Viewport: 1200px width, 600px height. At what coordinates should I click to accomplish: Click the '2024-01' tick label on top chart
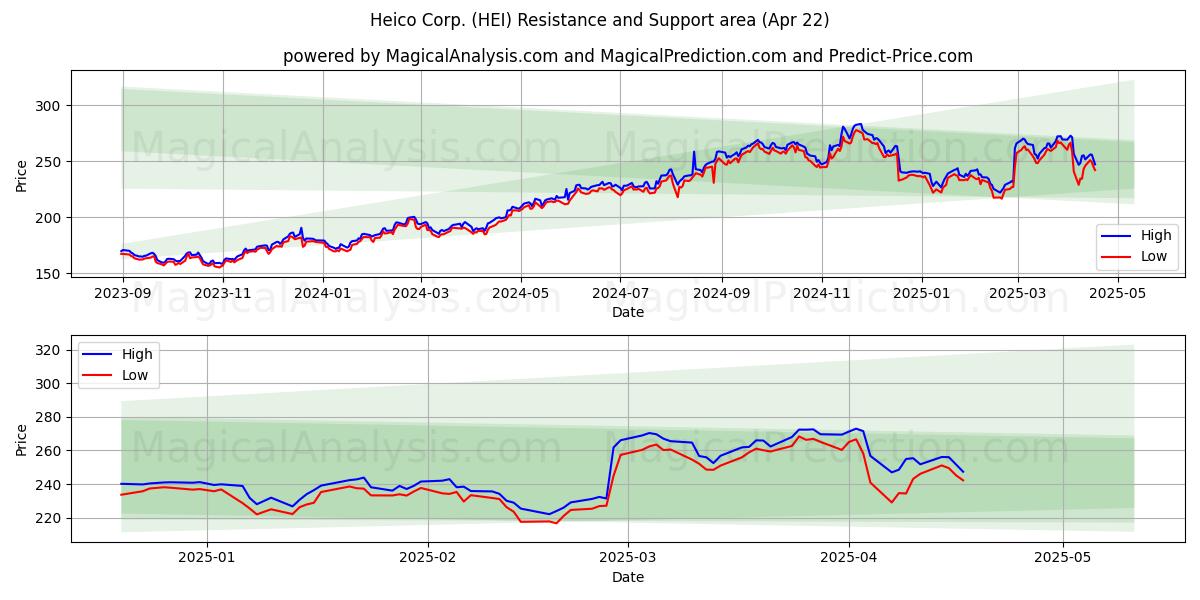click(322, 294)
